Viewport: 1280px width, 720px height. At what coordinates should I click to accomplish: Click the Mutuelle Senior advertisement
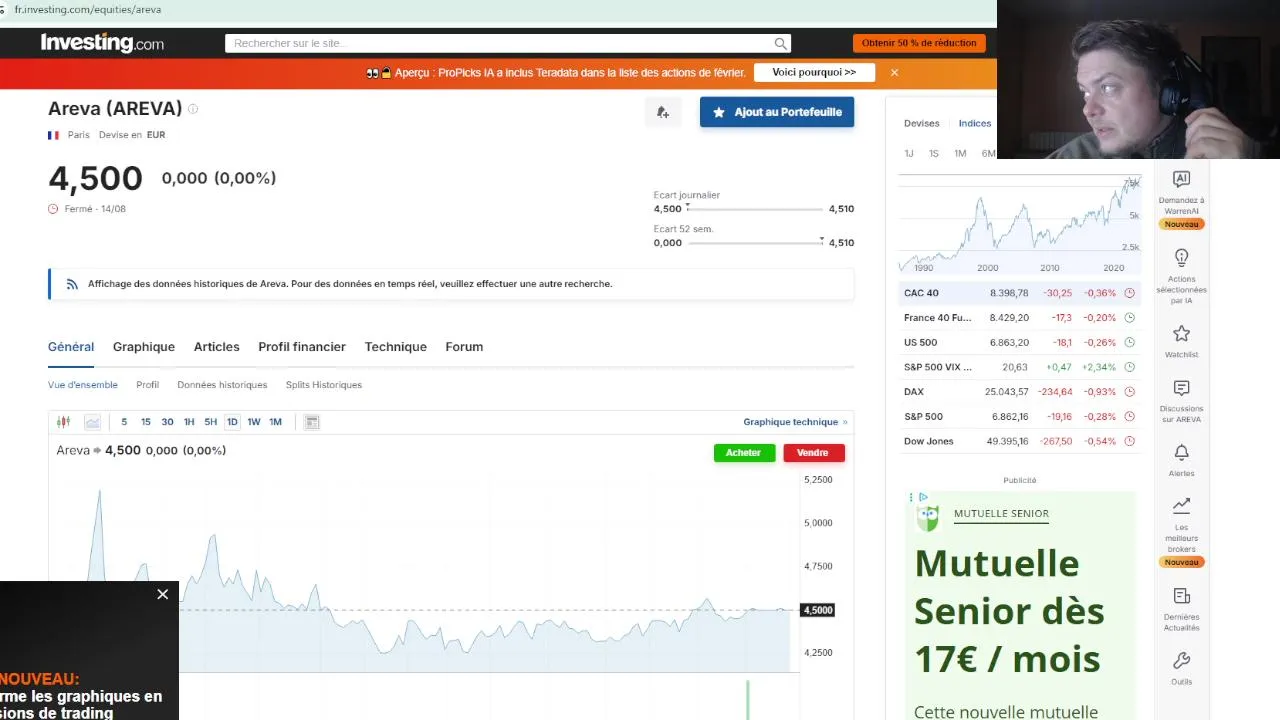coord(1020,606)
